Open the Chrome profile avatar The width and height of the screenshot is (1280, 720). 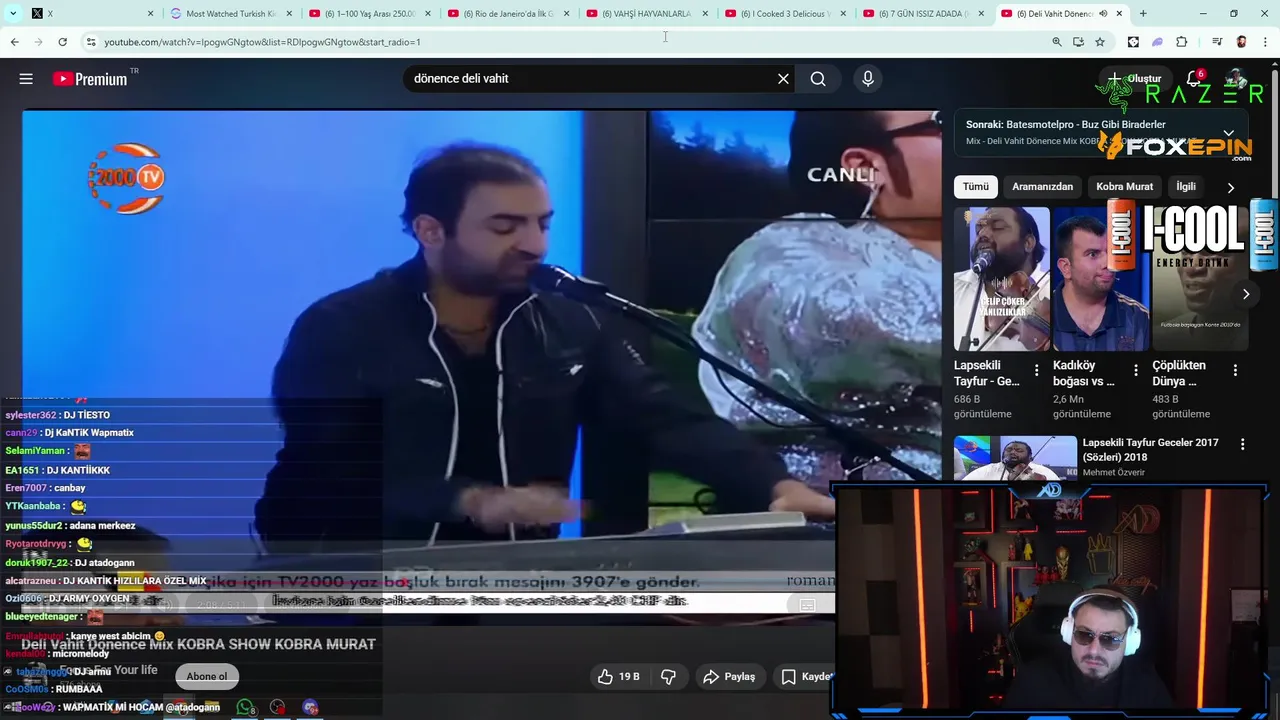[x=1241, y=42]
